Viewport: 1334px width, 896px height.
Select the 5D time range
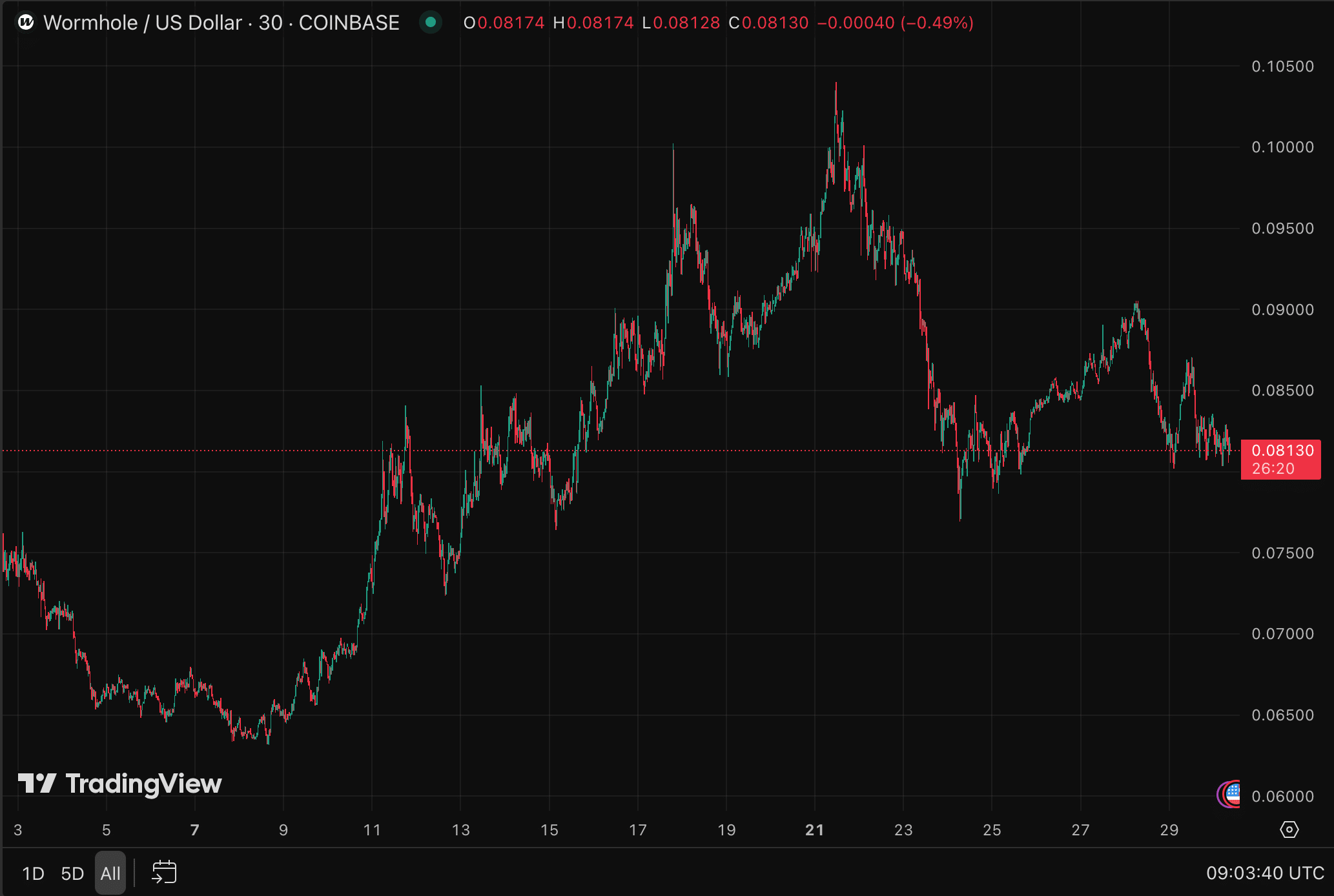click(72, 873)
